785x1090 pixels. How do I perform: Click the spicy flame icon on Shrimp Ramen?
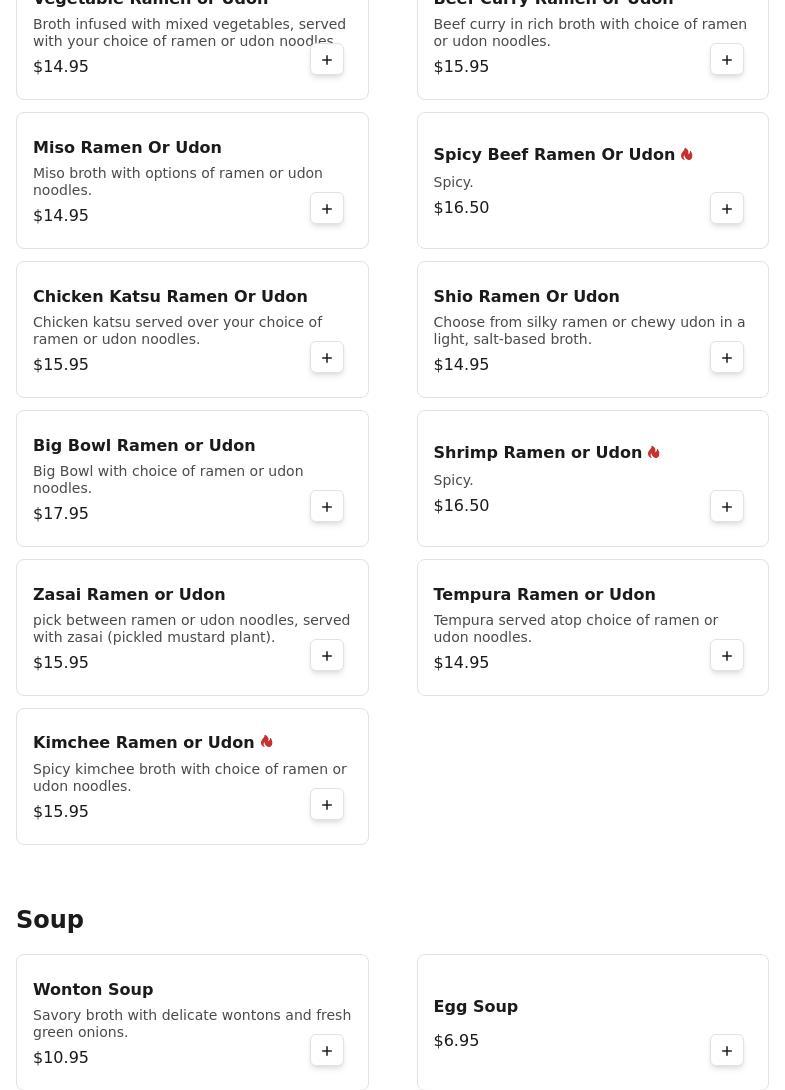[x=654, y=452]
